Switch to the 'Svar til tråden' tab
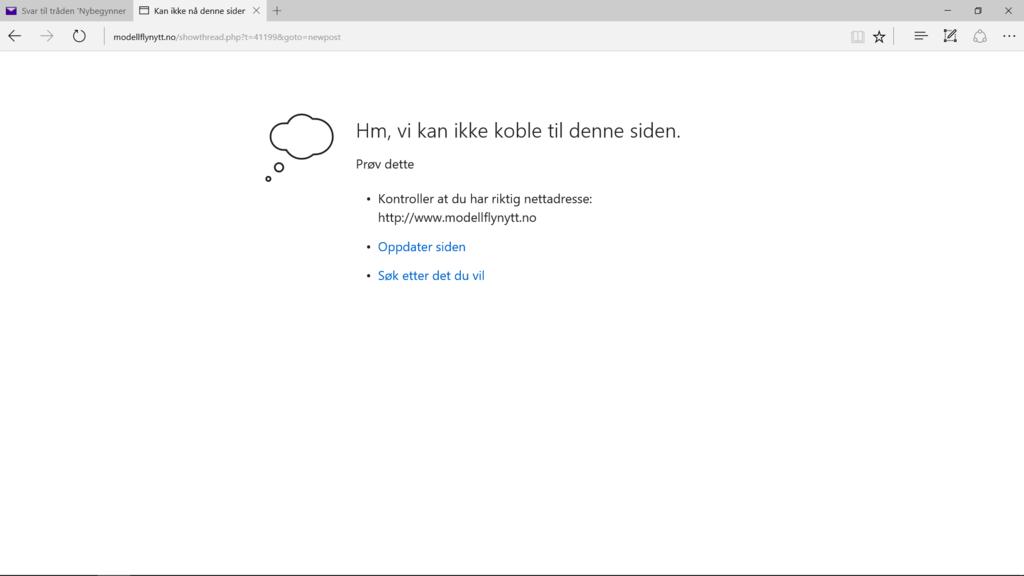The height and width of the screenshot is (576, 1024). 73,11
